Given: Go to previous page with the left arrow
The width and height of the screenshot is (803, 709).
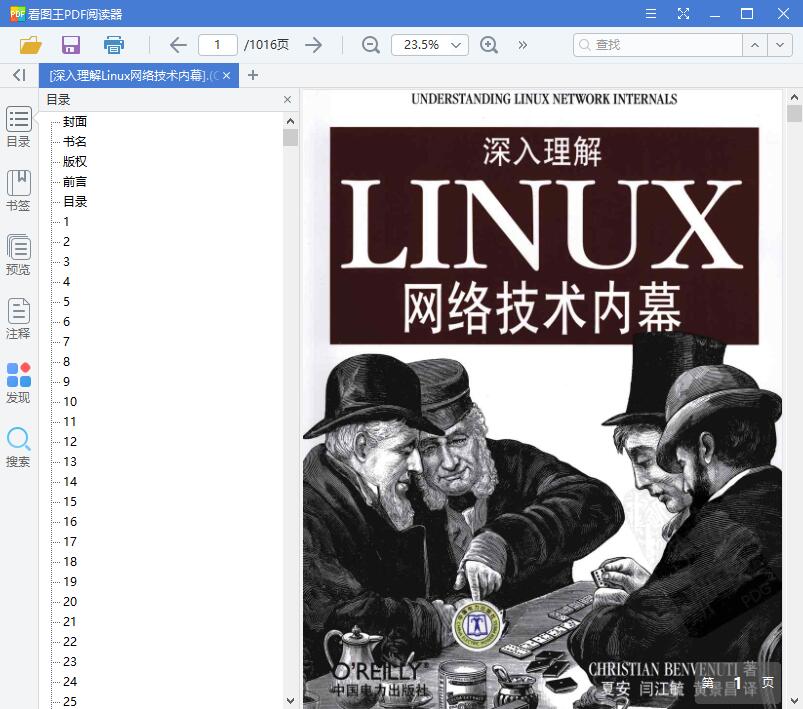Looking at the screenshot, I should (x=178, y=45).
